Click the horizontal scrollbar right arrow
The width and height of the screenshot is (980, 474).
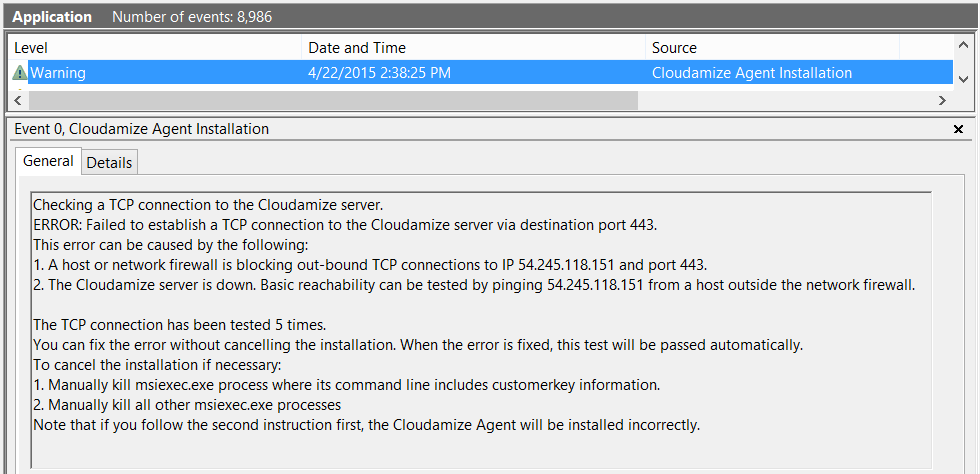point(941,101)
